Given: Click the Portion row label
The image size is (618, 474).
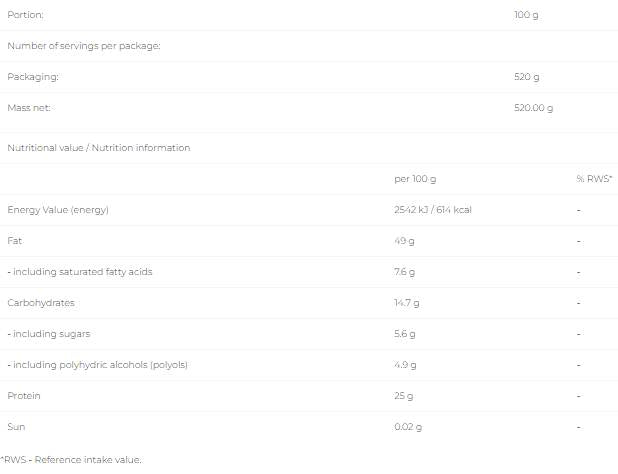Looking at the screenshot, I should pos(26,15).
